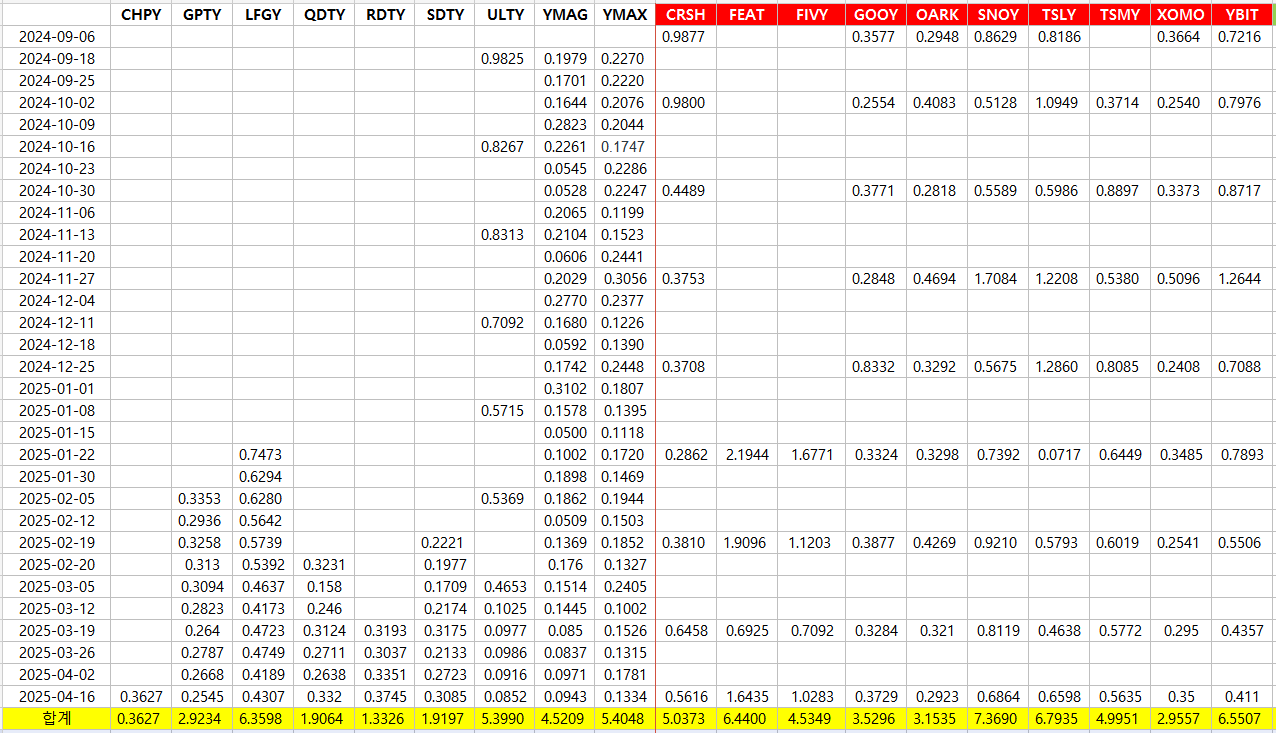Select the FEAT total value 6.4400

click(x=747, y=718)
